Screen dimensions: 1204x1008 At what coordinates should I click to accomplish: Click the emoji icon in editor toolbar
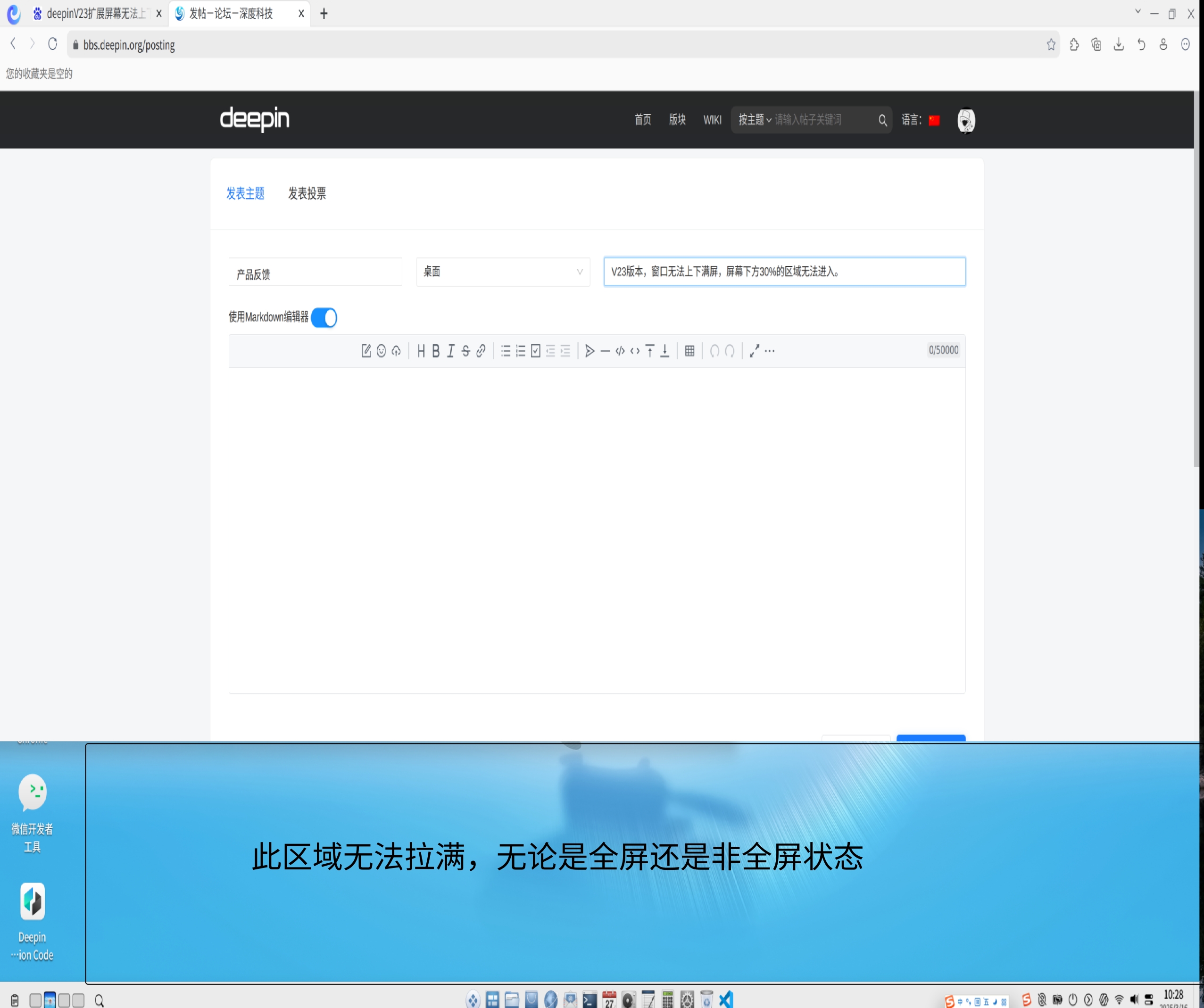[x=381, y=351]
